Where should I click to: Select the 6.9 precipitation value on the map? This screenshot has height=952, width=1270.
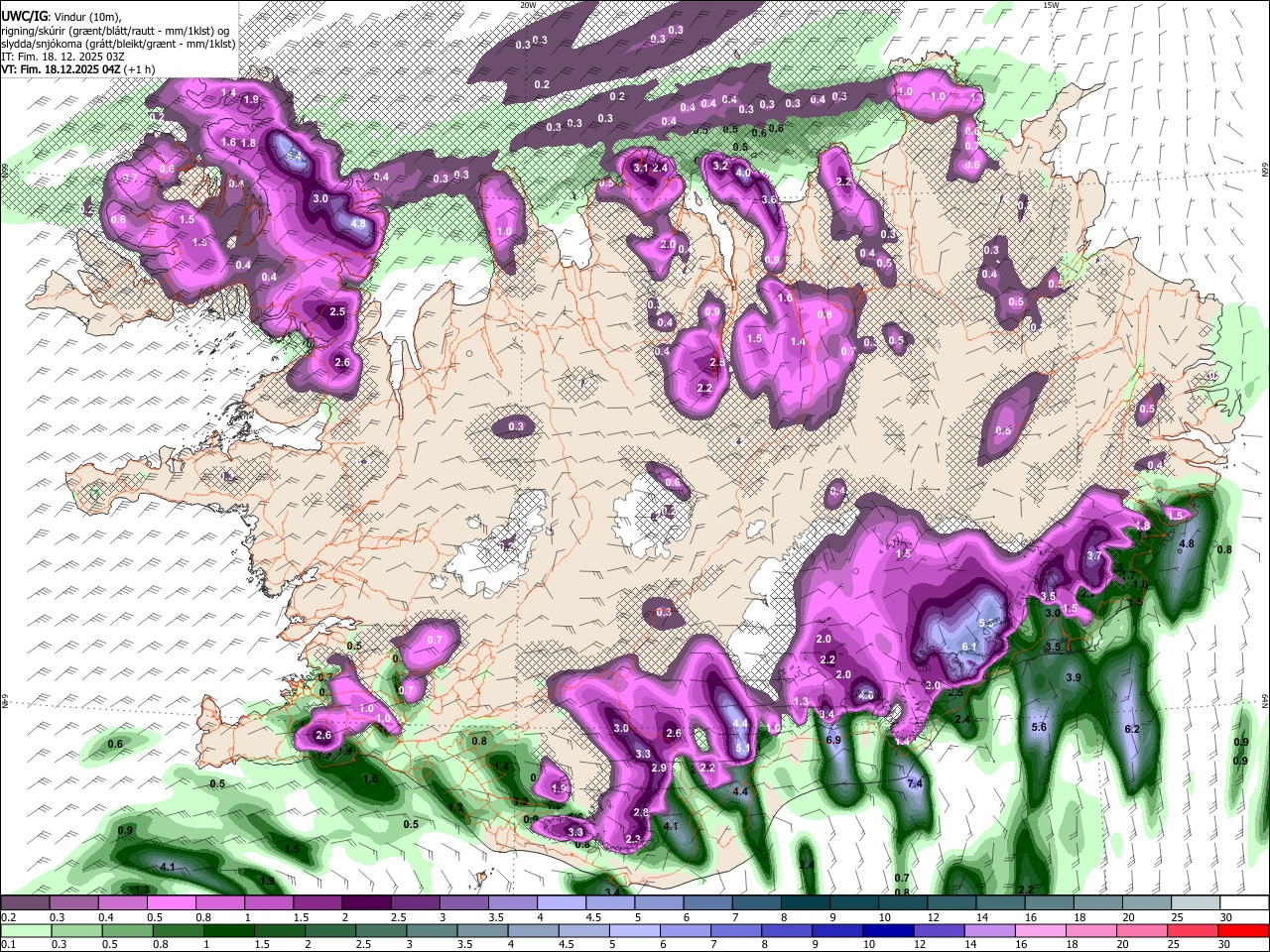pos(833,740)
